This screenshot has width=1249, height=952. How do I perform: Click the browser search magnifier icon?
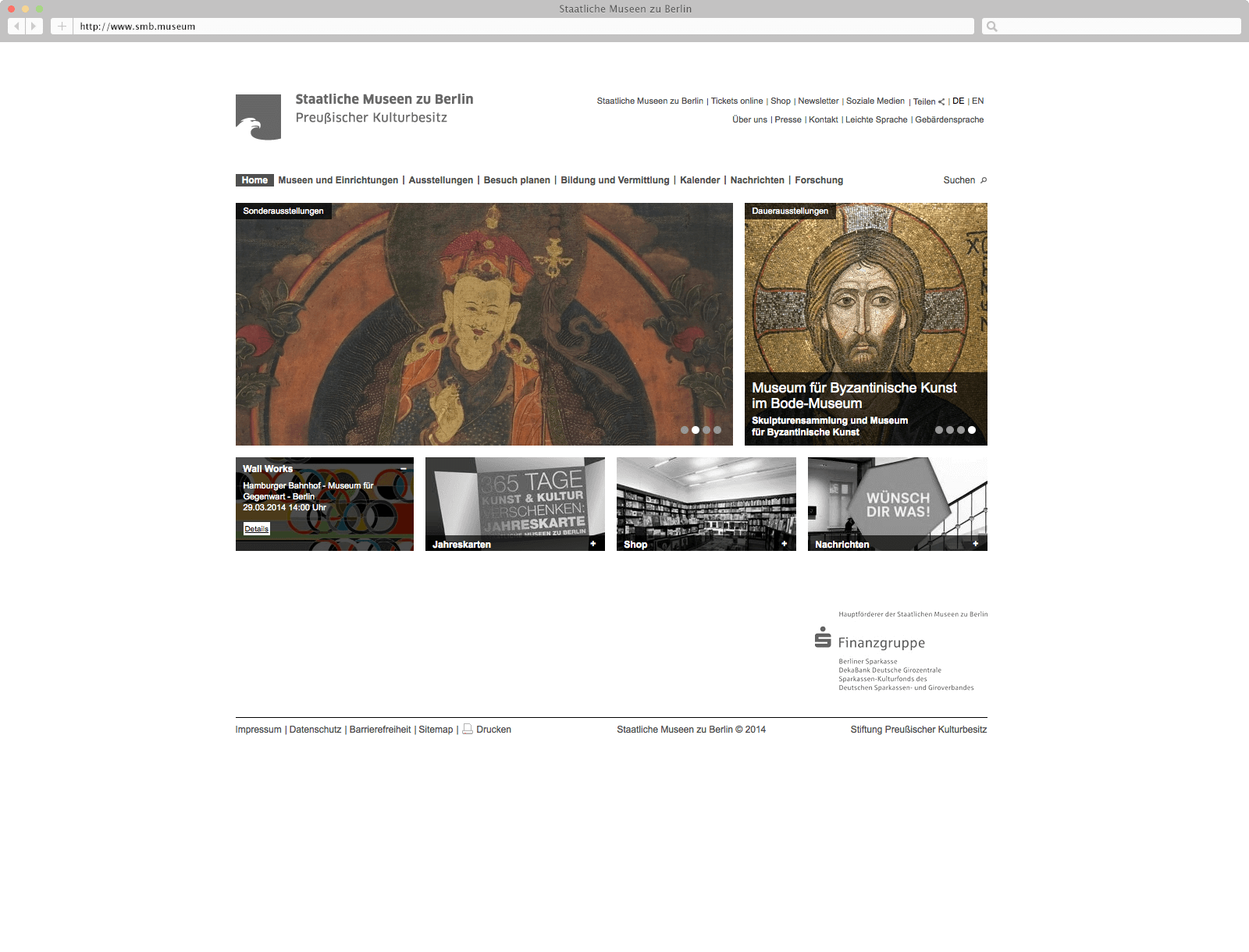992,27
